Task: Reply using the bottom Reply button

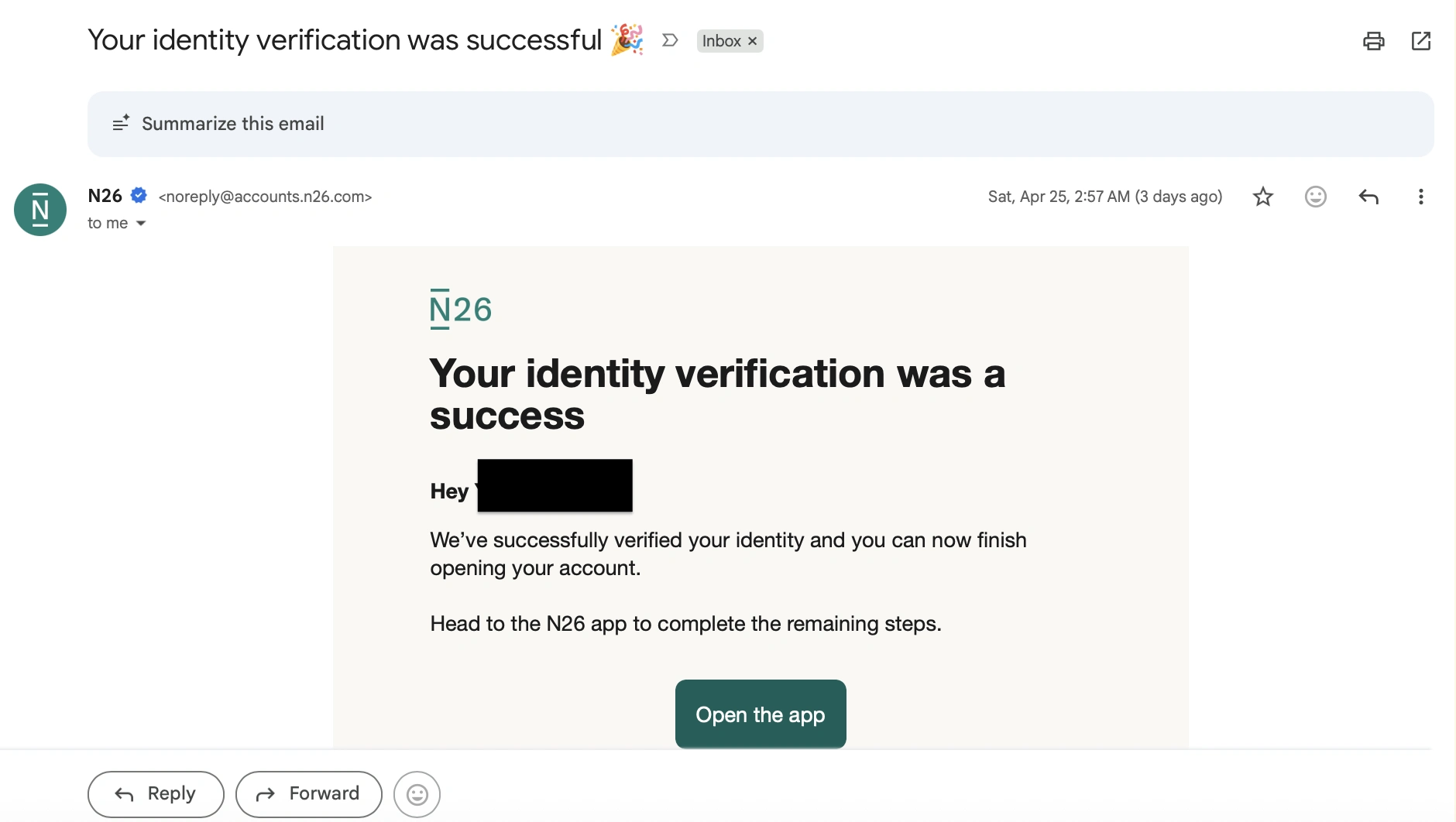Action: coord(156,794)
